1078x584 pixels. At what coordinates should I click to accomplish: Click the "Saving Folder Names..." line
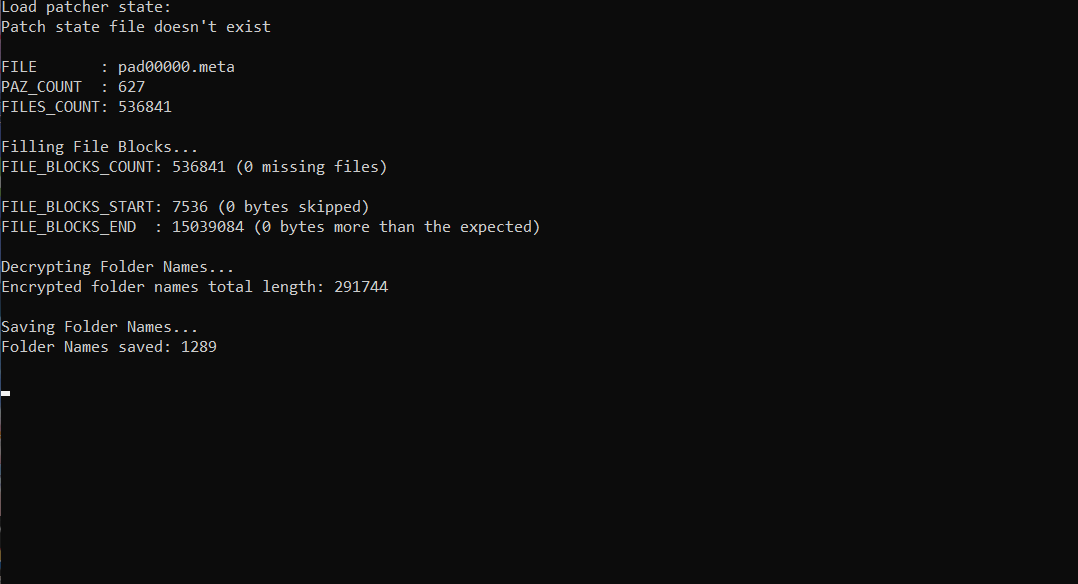[100, 327]
